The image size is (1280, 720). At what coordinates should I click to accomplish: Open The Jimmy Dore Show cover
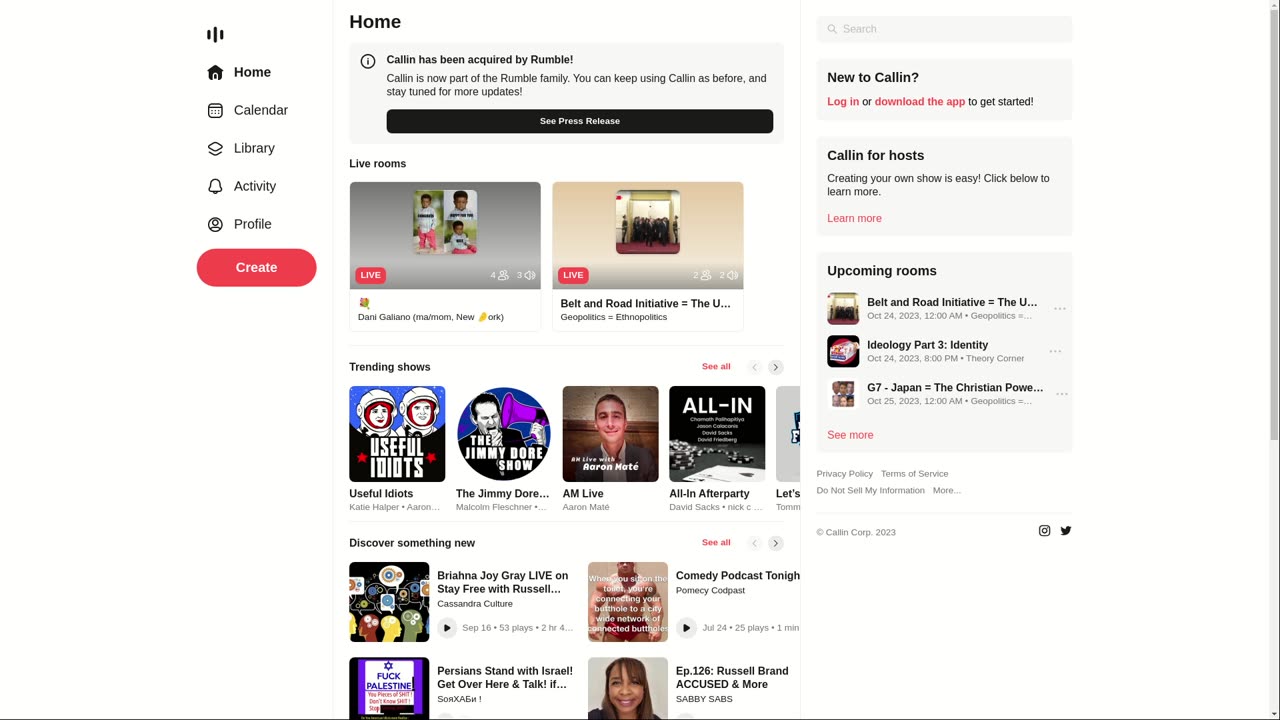[504, 434]
